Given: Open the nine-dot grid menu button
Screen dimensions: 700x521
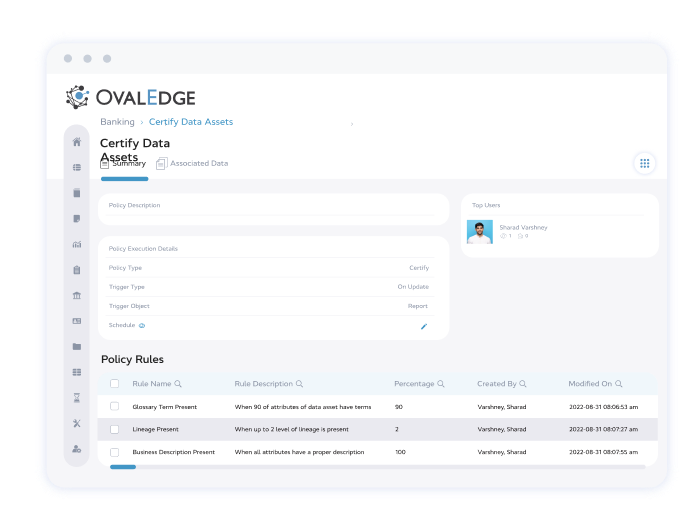Looking at the screenshot, I should [645, 163].
